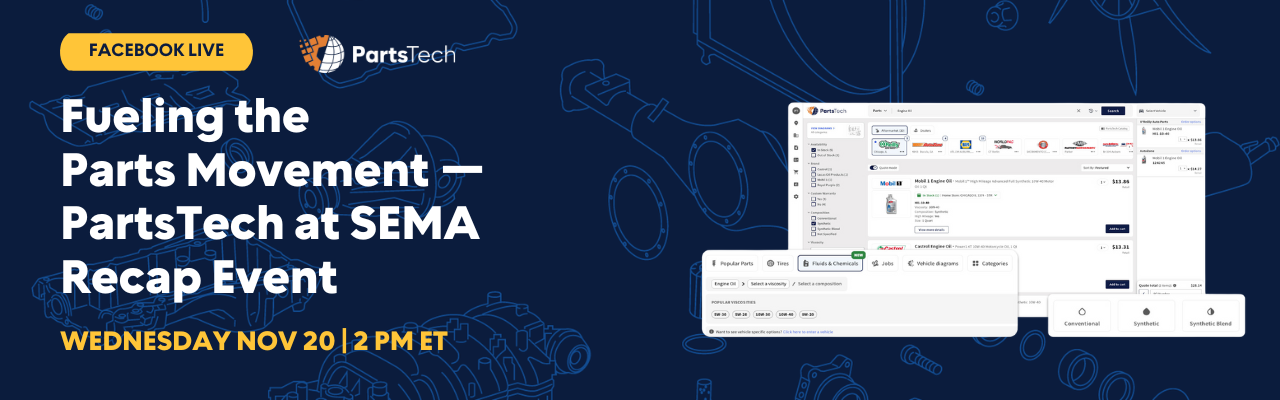This screenshot has height=400, width=1280.
Task: Click the Mobil 1 product bottle image
Action: 891,204
